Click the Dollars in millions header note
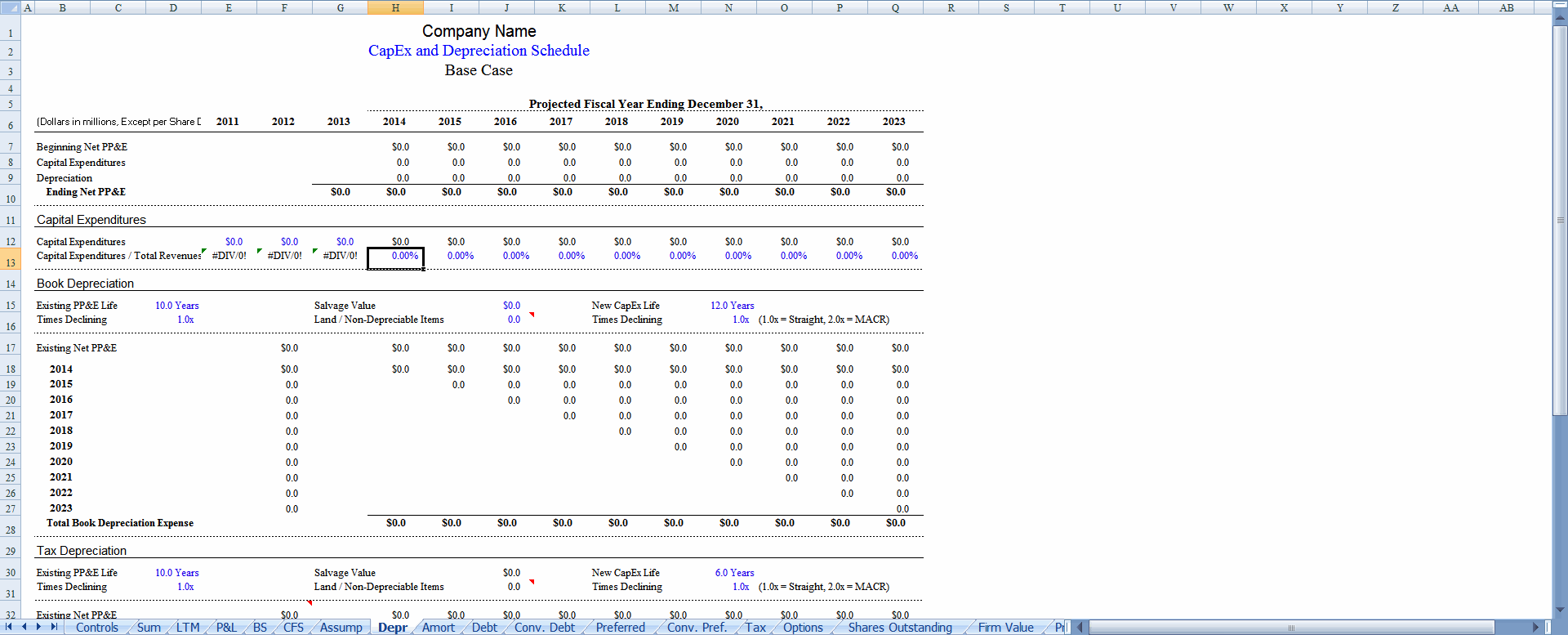This screenshot has width=1568, height=635. click(118, 122)
